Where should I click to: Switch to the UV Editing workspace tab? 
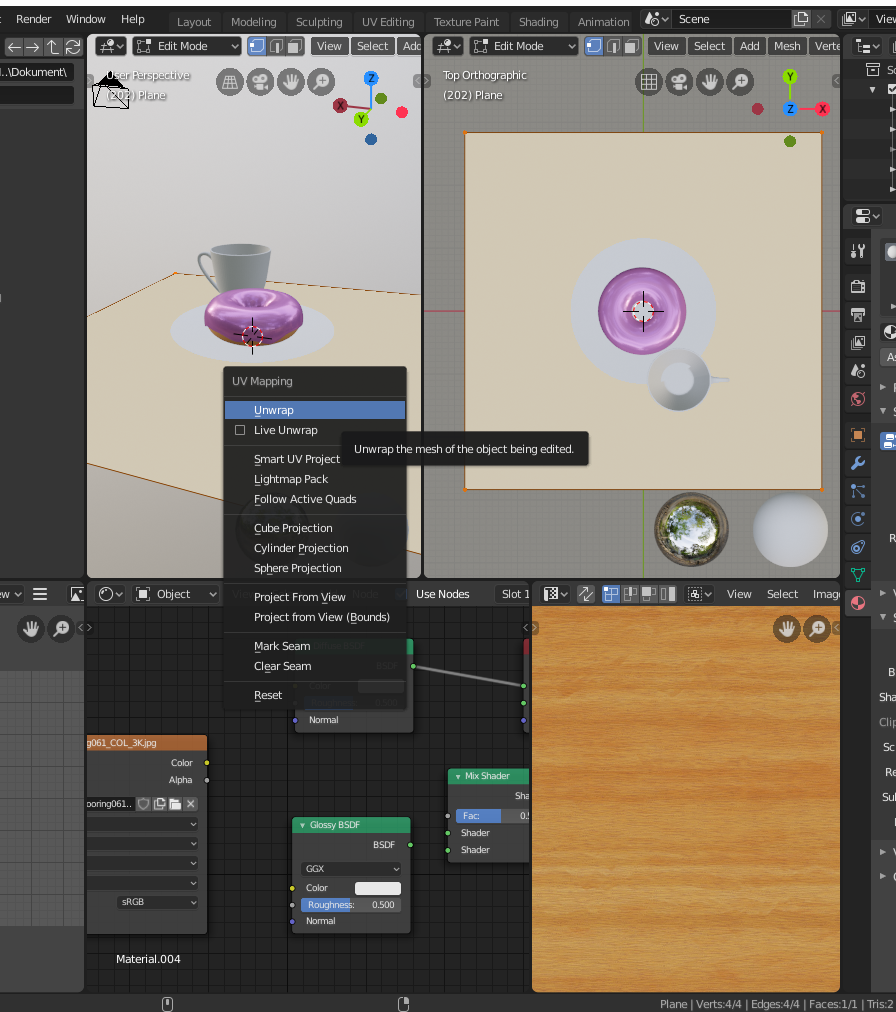click(388, 21)
